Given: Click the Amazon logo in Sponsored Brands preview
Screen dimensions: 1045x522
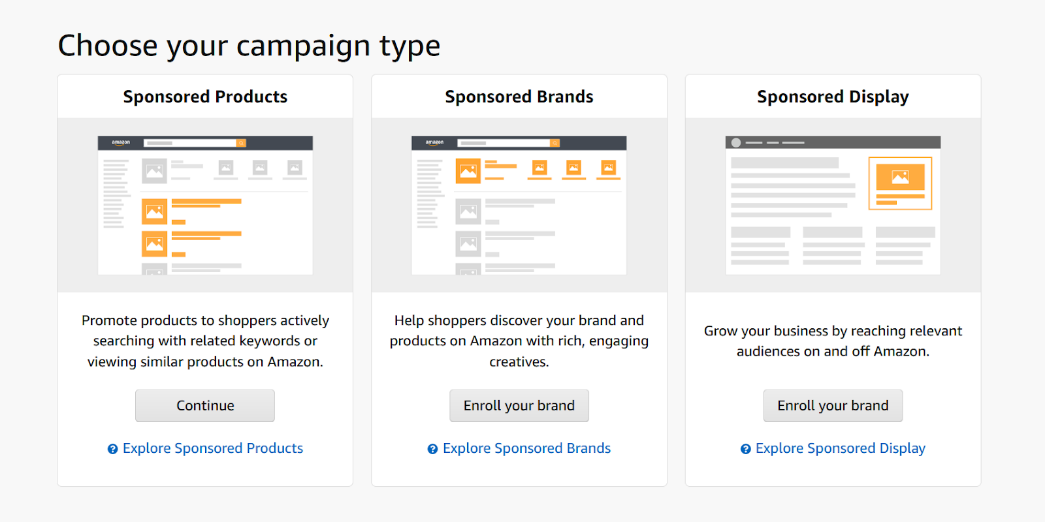Looking at the screenshot, I should point(435,143).
